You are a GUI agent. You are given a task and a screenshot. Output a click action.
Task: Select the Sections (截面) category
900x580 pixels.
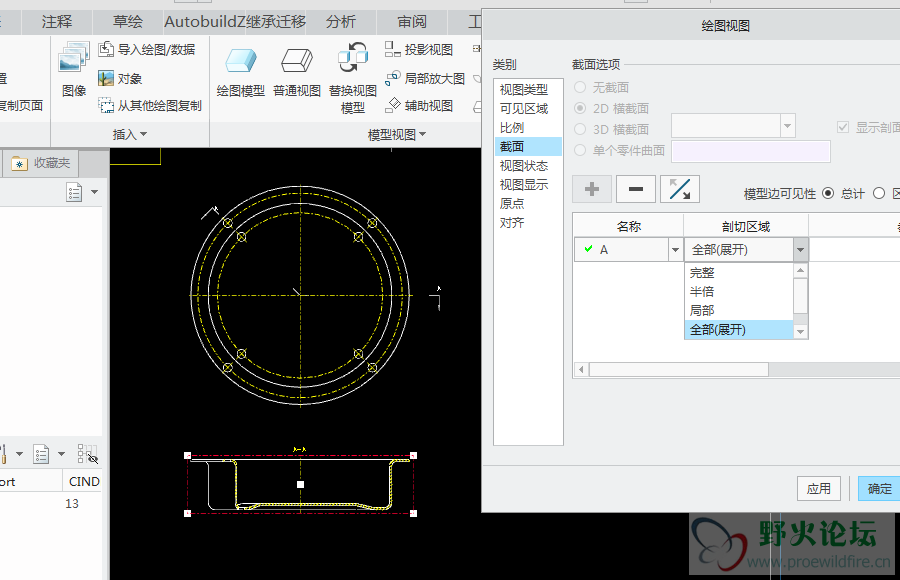tap(527, 146)
